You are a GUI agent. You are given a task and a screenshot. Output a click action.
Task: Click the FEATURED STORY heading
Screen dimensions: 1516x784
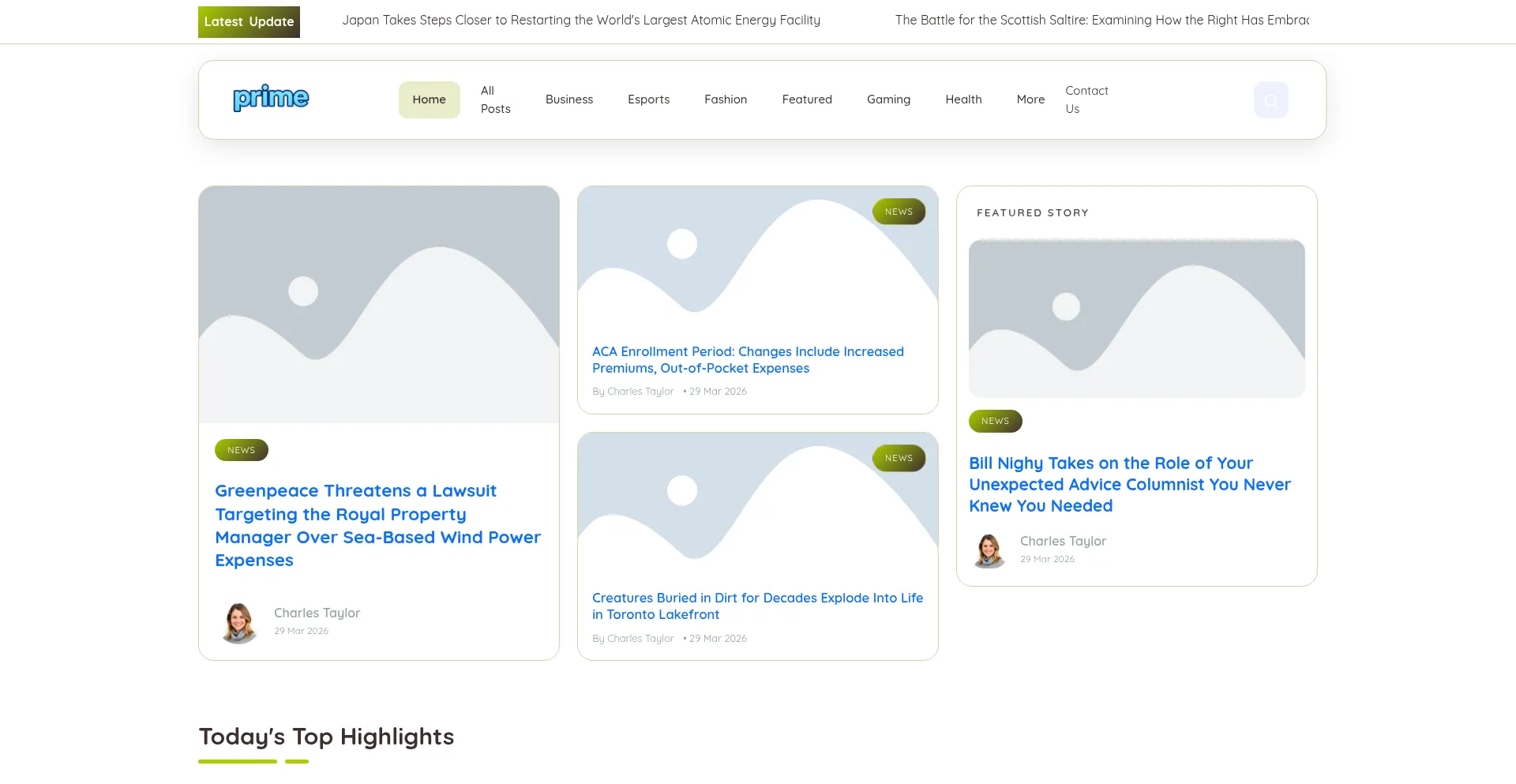click(x=1033, y=213)
